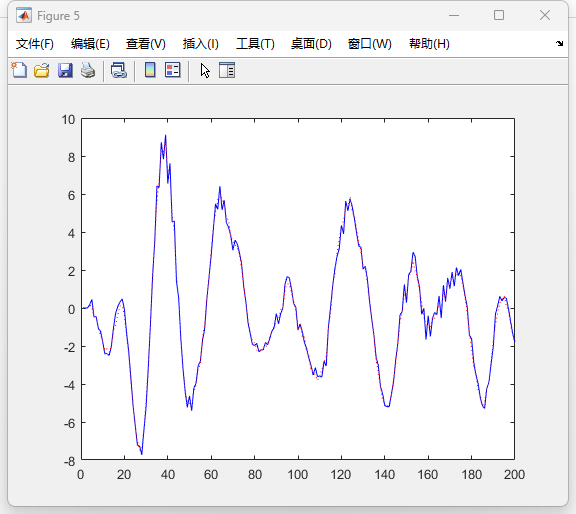576x514 pixels.
Task: Dock the figure using the corner arrow
Action: tap(559, 43)
